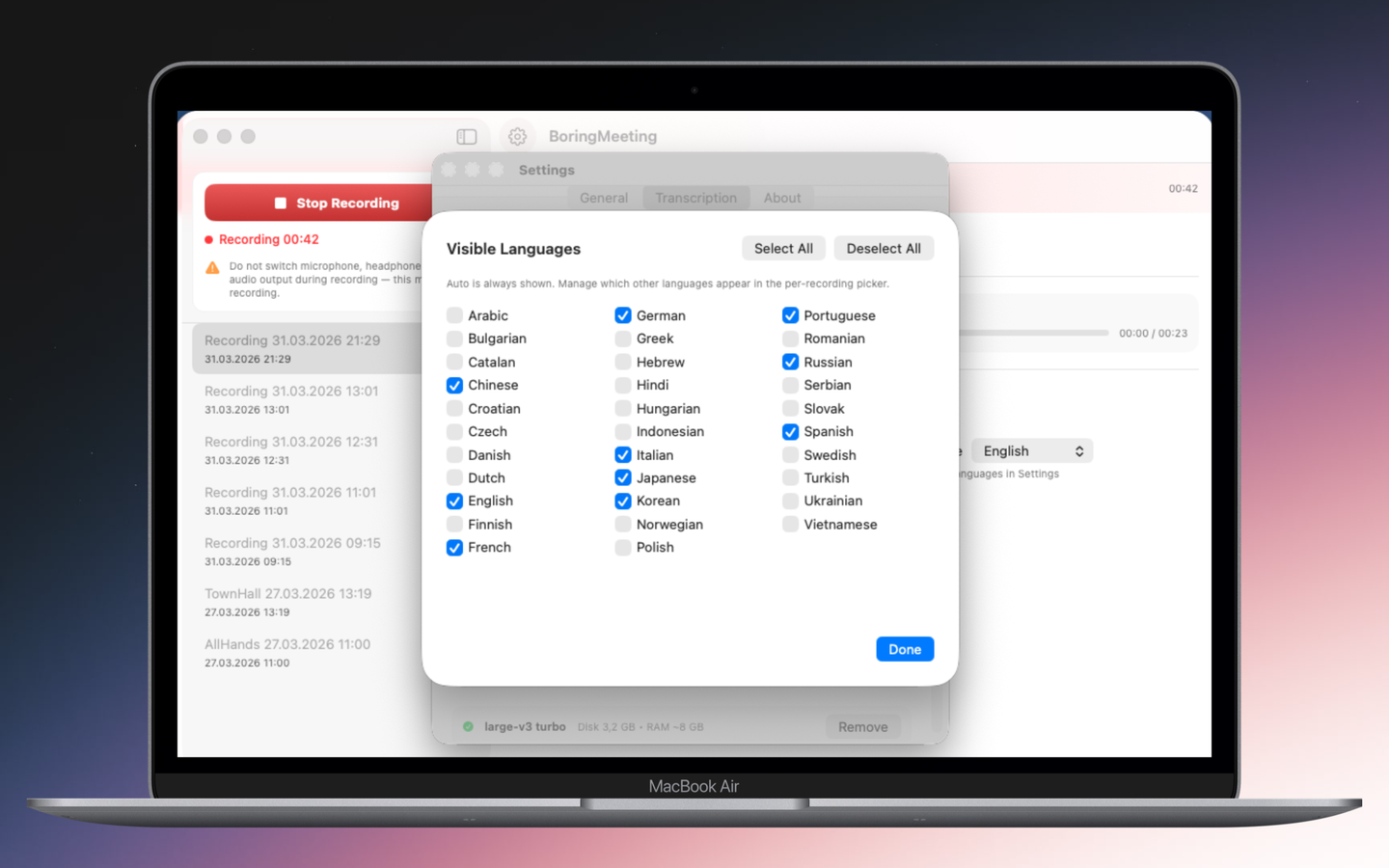Check the Danish checkbox

[454, 455]
